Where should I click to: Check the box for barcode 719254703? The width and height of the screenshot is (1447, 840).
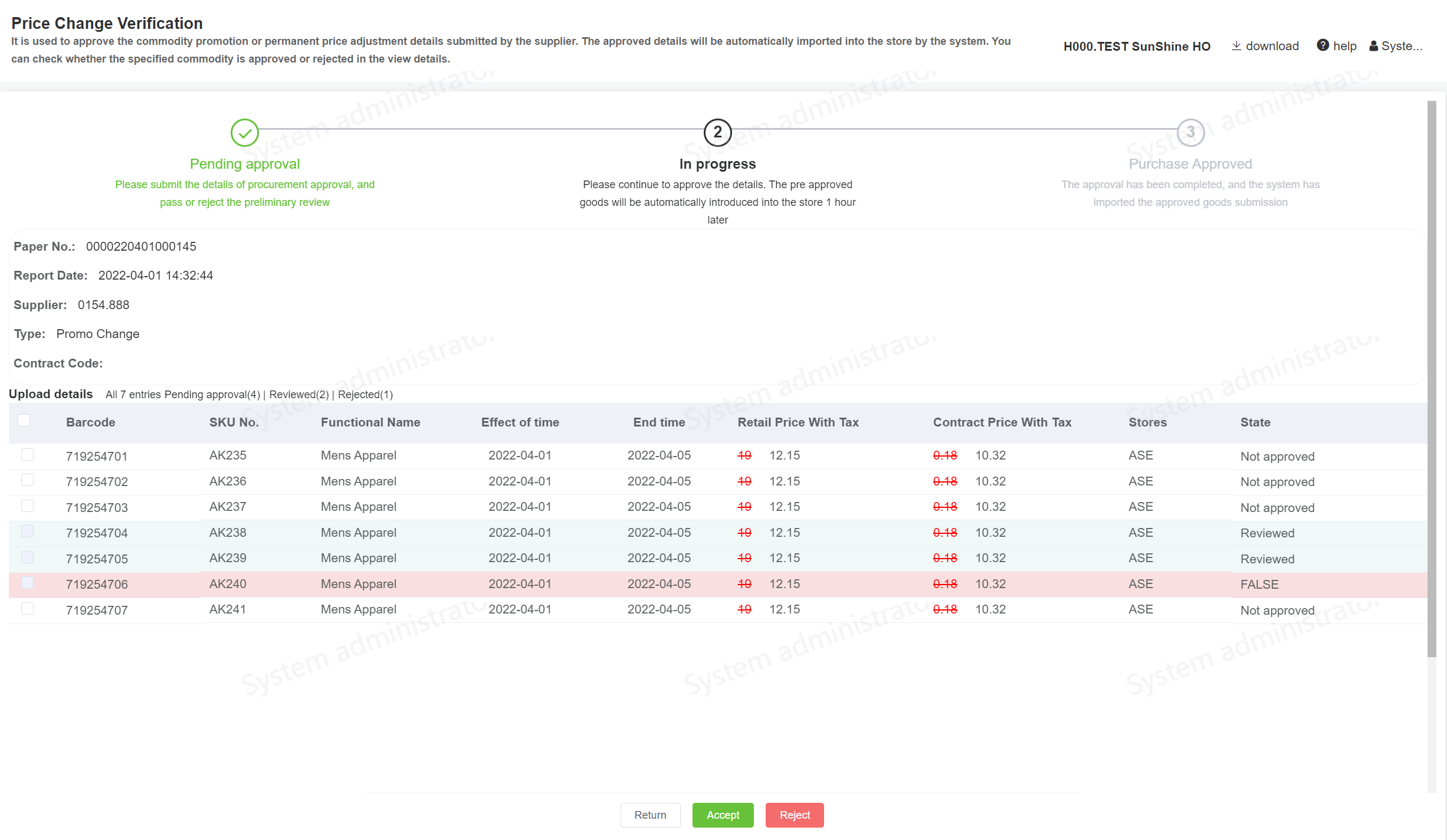[x=27, y=506]
